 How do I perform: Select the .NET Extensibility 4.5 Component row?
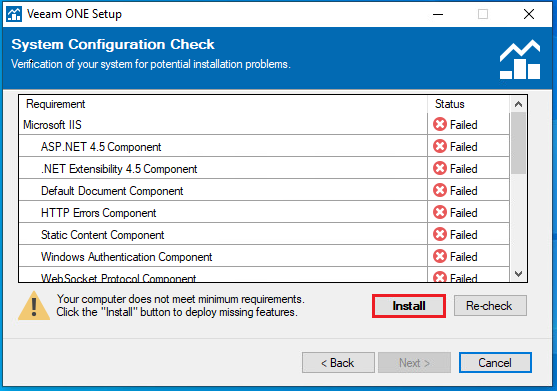[264, 168]
